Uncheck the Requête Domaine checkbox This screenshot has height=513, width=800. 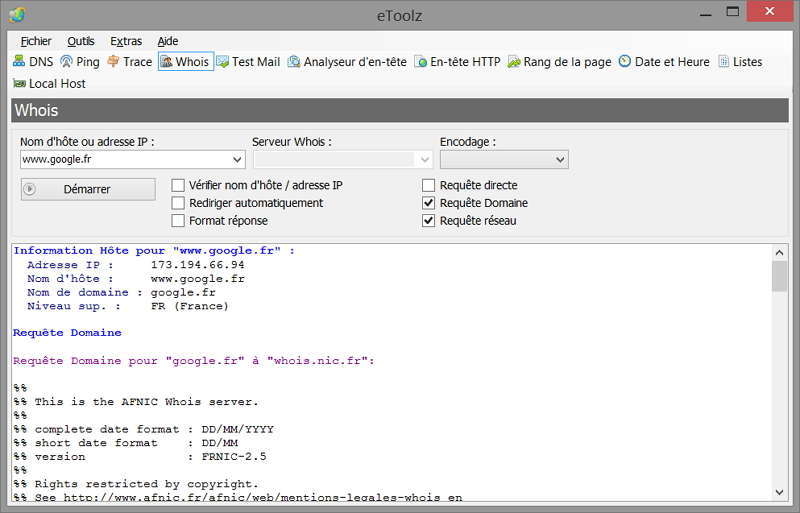429,203
